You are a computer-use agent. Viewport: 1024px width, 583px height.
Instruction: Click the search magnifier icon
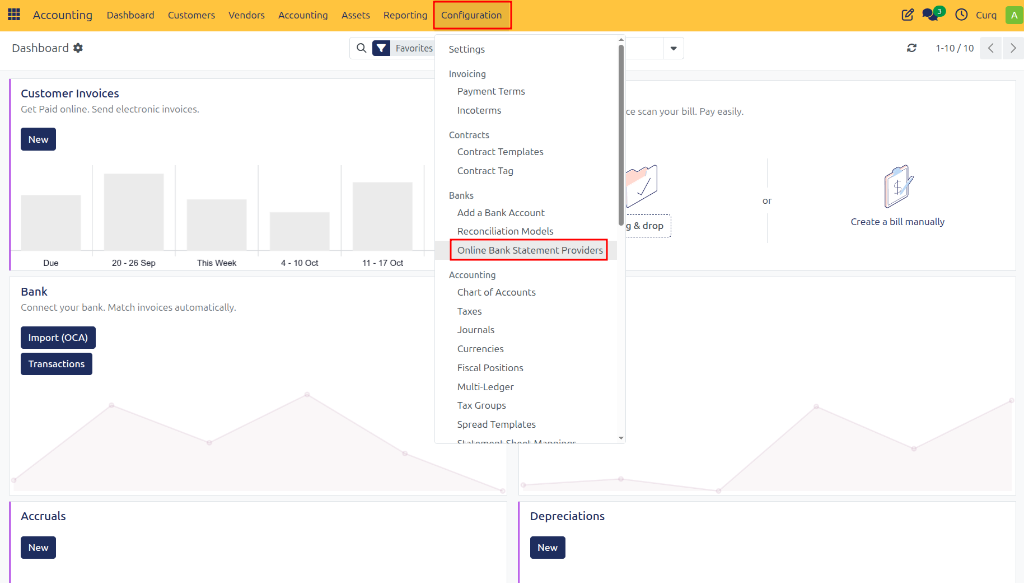point(361,48)
